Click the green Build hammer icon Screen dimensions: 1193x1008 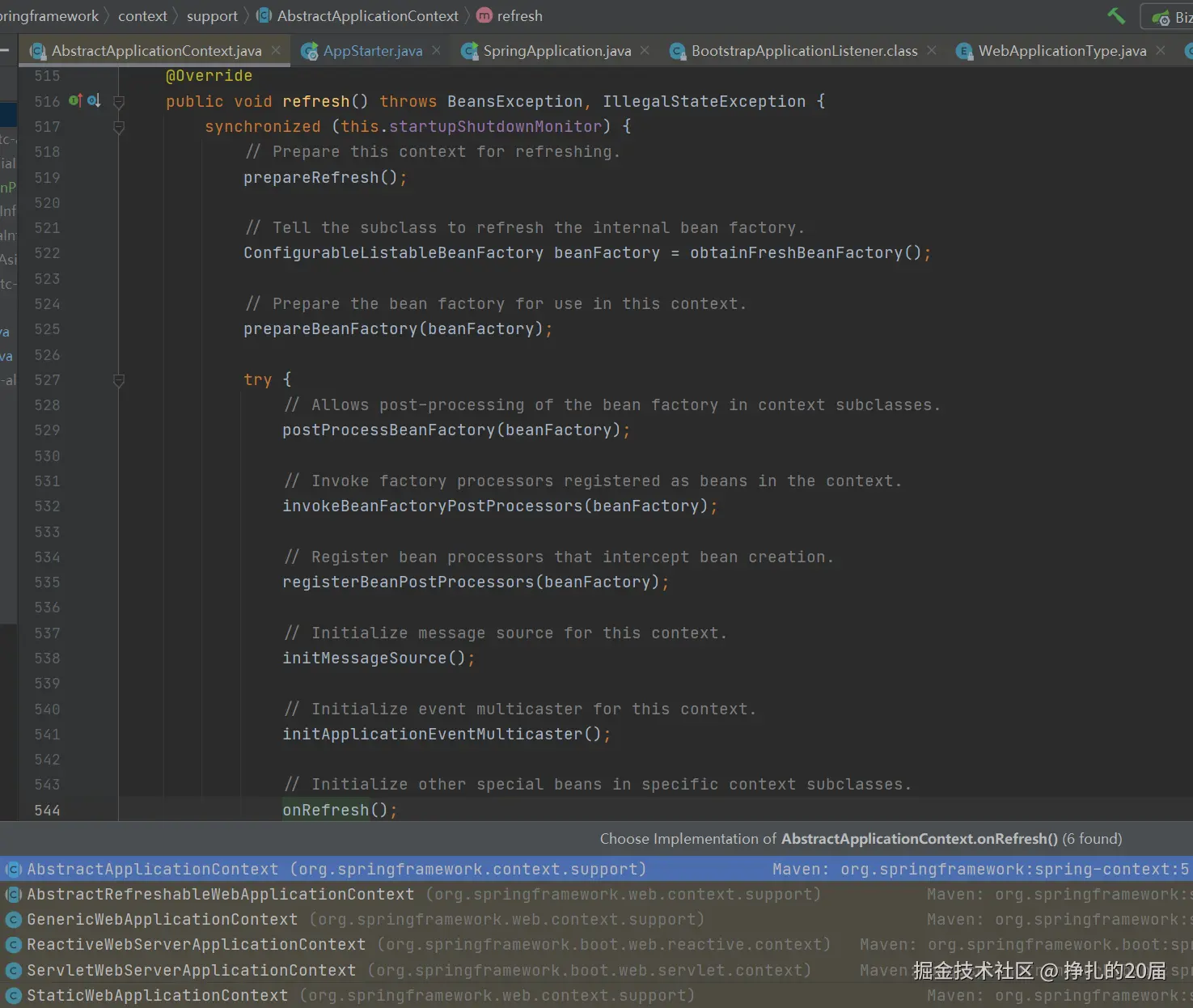coord(1116,15)
